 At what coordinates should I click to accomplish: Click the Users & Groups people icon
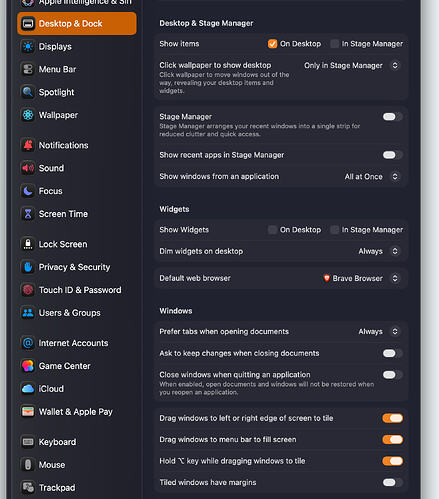[x=28, y=313]
